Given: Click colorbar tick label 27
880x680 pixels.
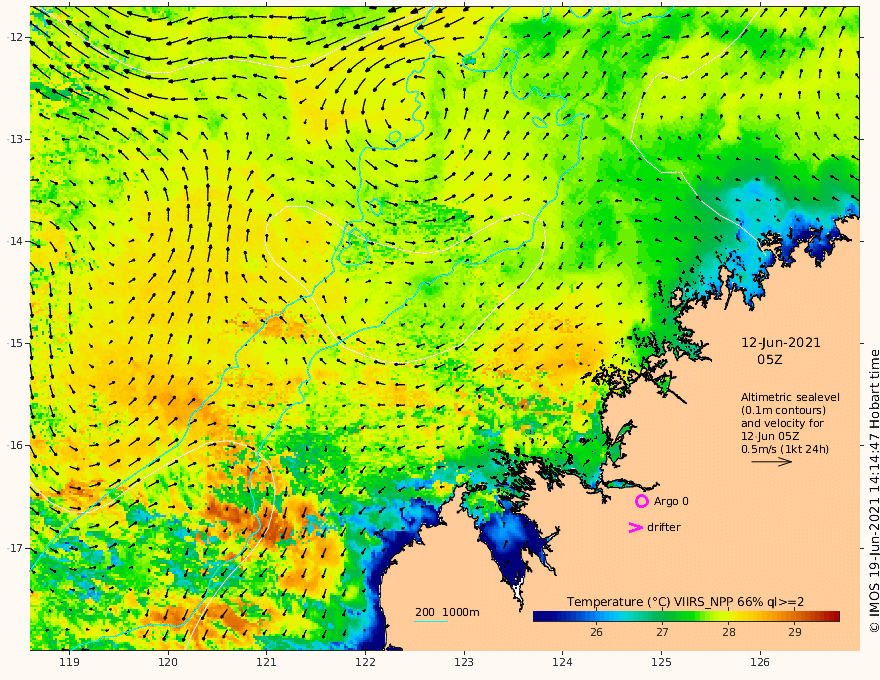Looking at the screenshot, I should click(x=662, y=632).
